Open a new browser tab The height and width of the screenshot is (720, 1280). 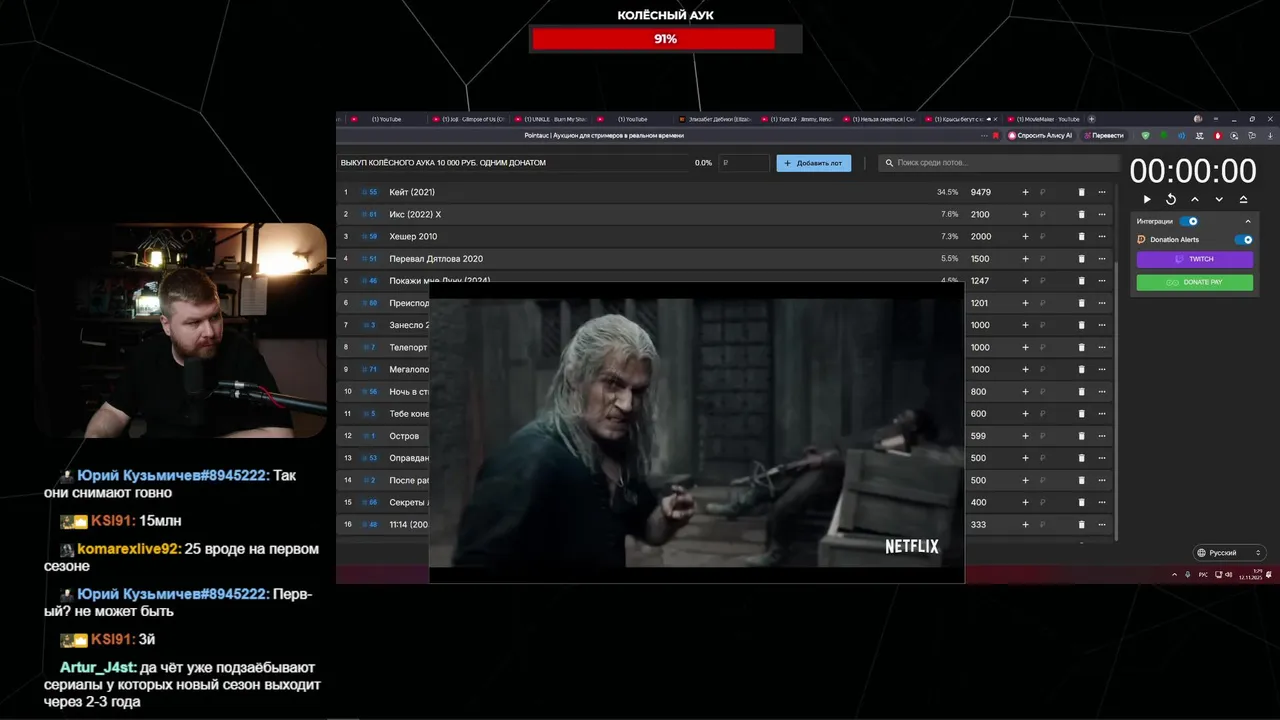[1091, 119]
